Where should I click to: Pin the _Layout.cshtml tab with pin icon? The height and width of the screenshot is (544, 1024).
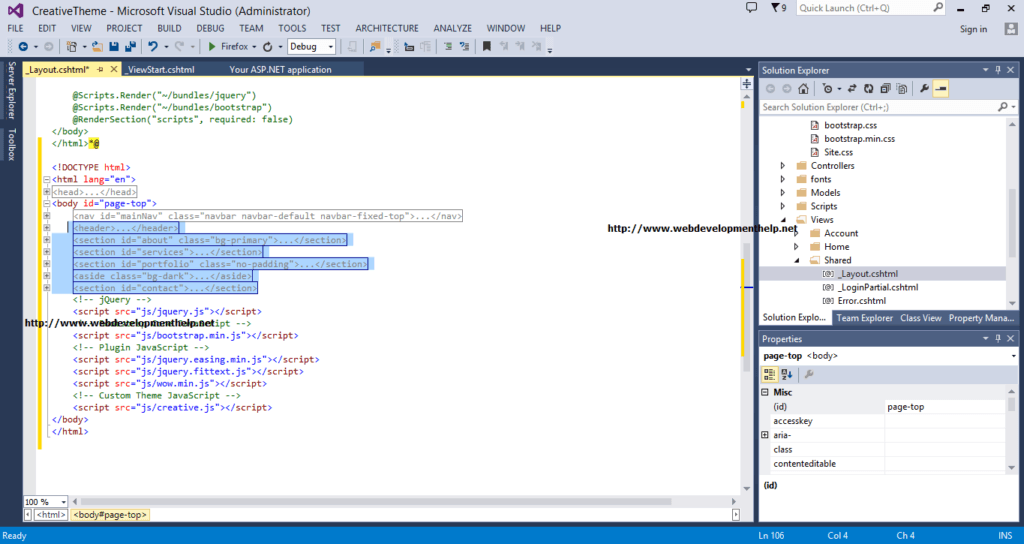[100, 69]
